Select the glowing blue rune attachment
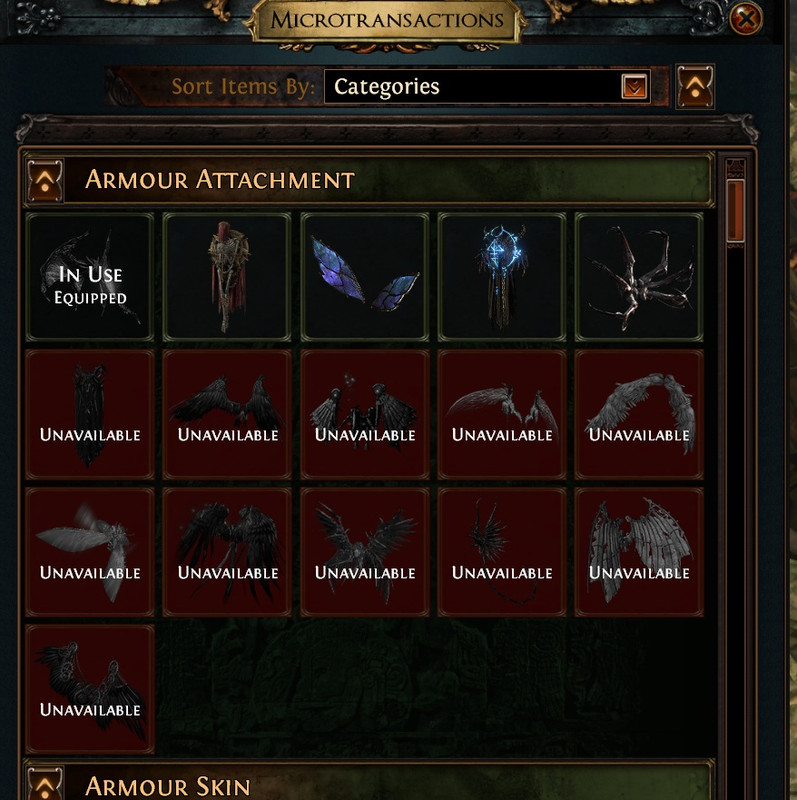 (502, 277)
